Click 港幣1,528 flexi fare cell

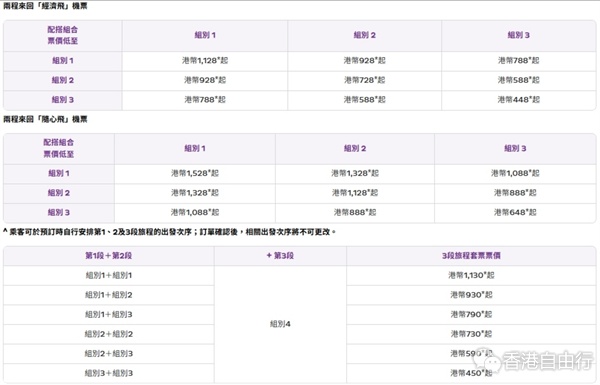(195, 173)
